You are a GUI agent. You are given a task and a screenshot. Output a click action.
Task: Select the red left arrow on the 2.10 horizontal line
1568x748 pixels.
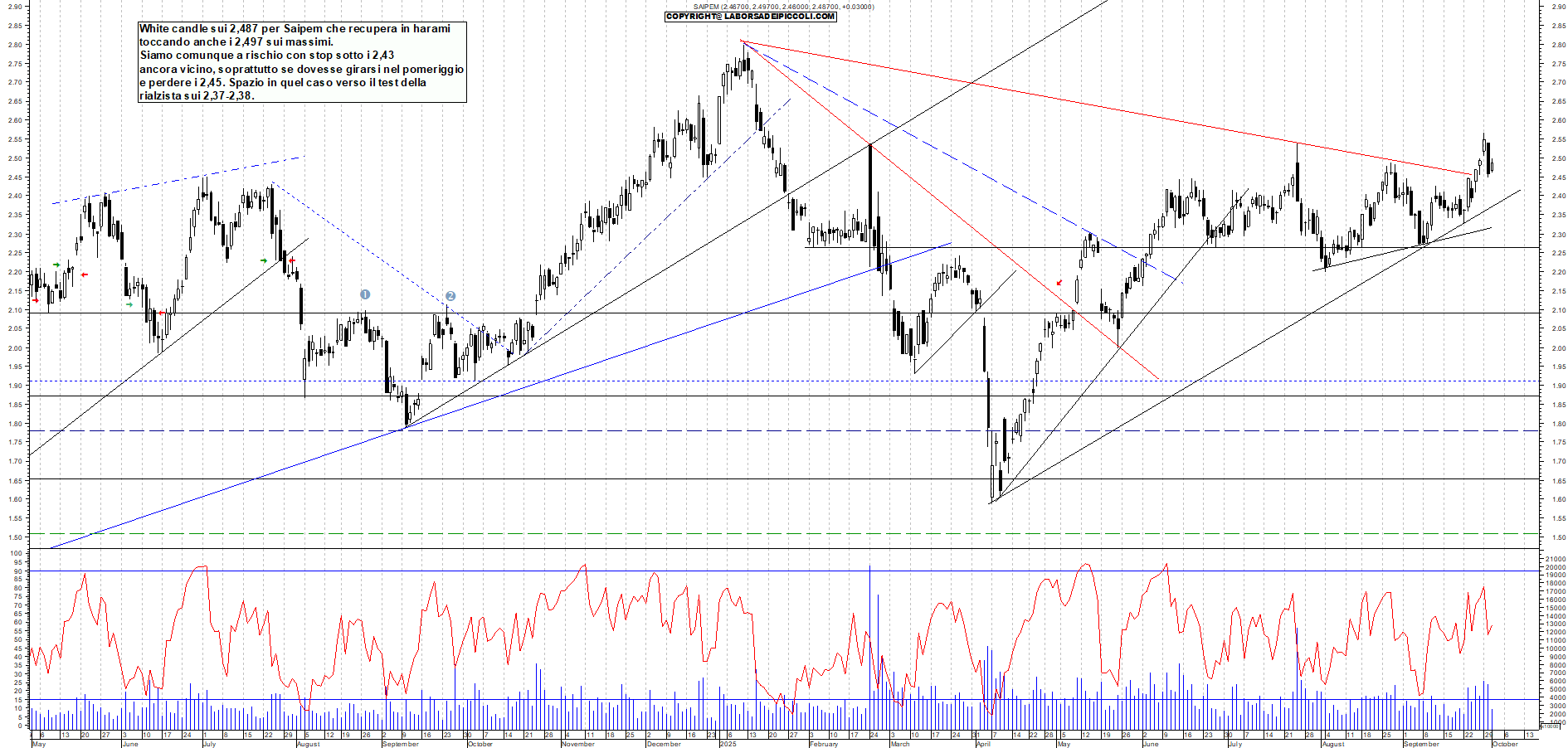point(161,313)
